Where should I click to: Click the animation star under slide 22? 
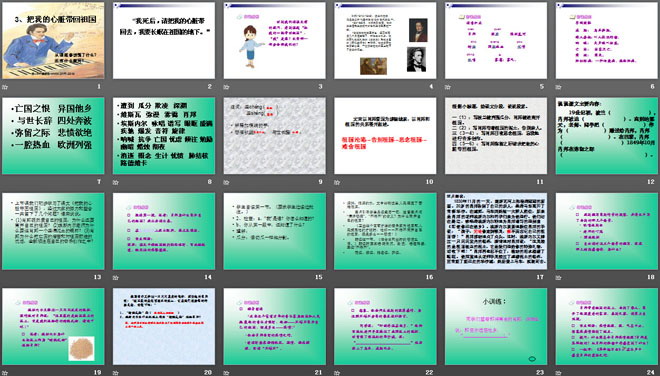[337, 372]
